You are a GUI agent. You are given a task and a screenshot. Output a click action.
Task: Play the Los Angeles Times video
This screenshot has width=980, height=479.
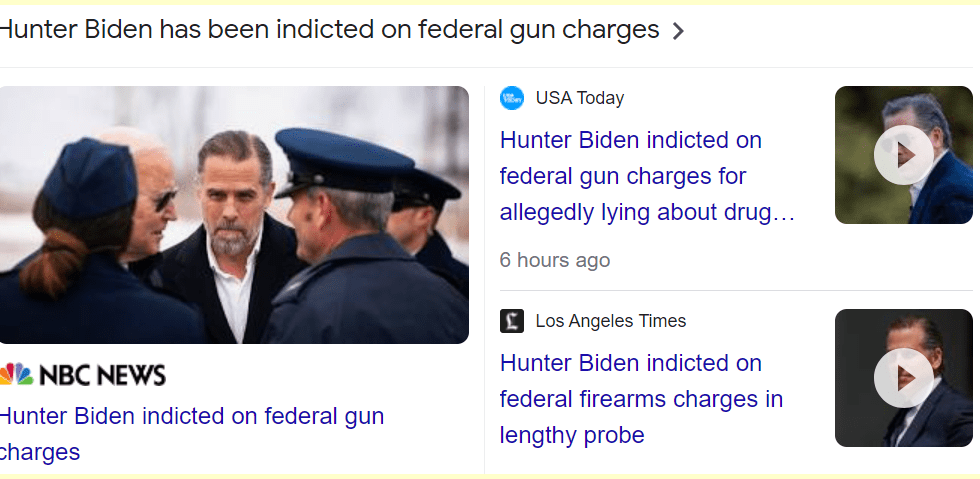point(903,378)
